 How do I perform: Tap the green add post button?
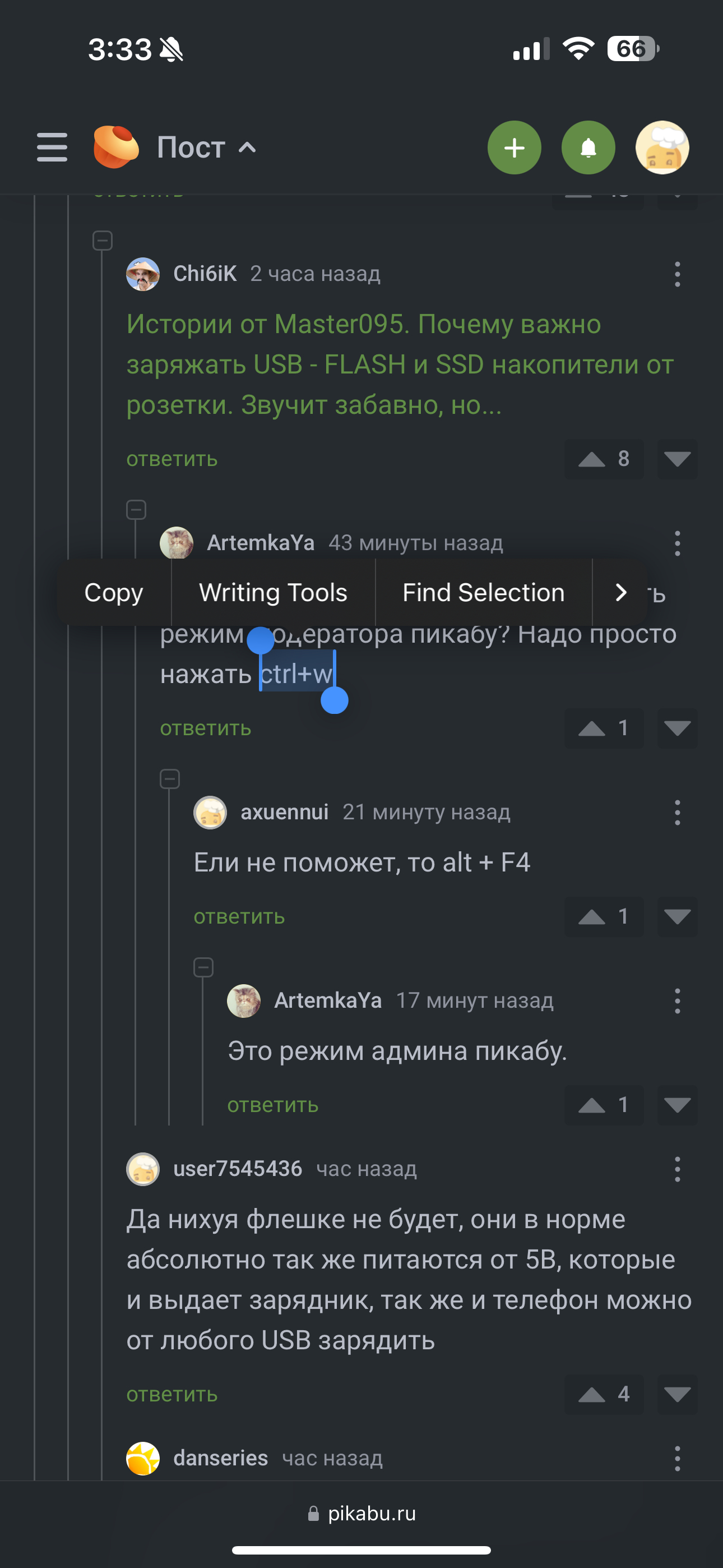click(x=513, y=147)
